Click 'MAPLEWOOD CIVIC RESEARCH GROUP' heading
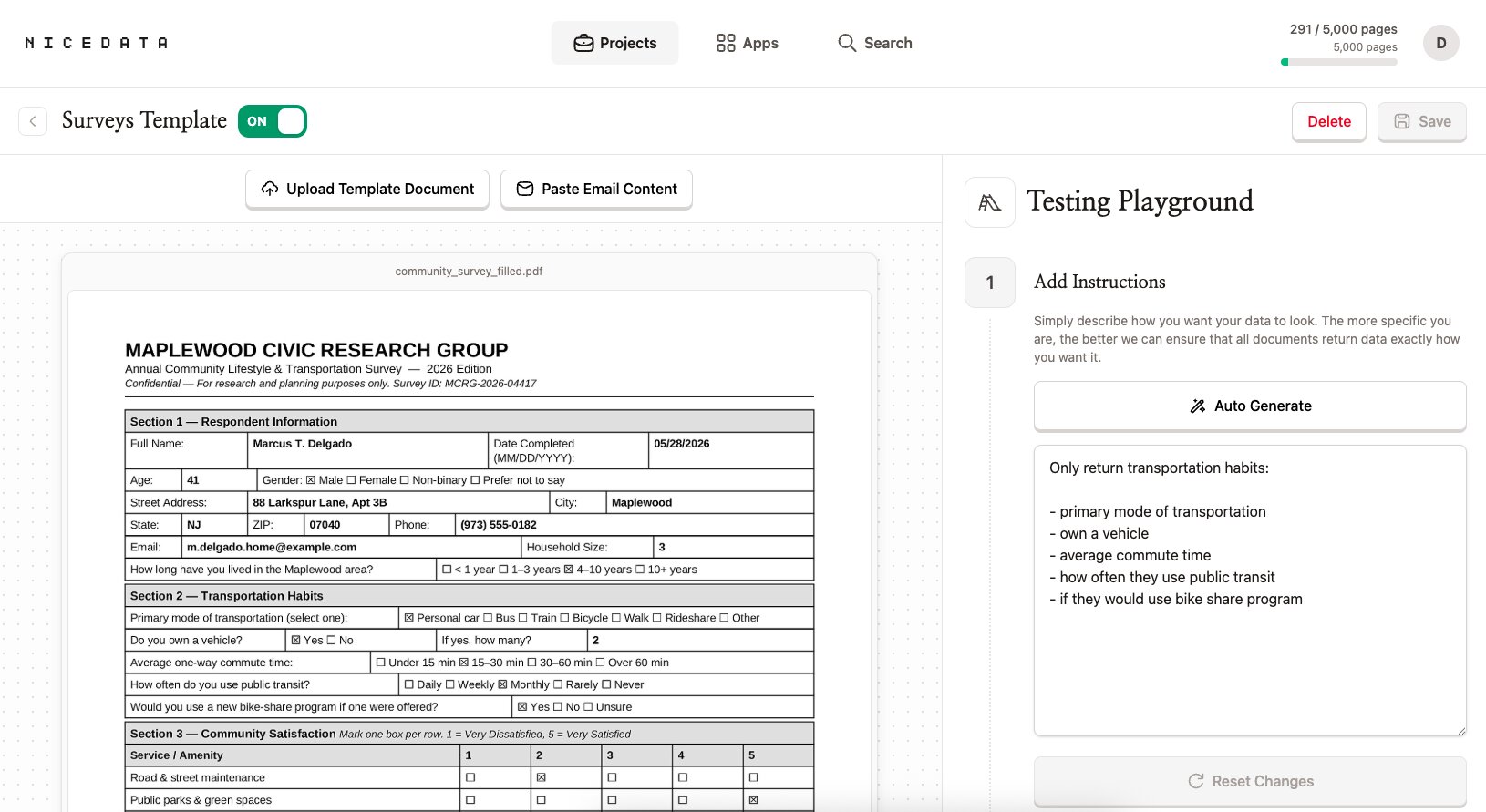The image size is (1486, 812). pyautogui.click(x=316, y=350)
